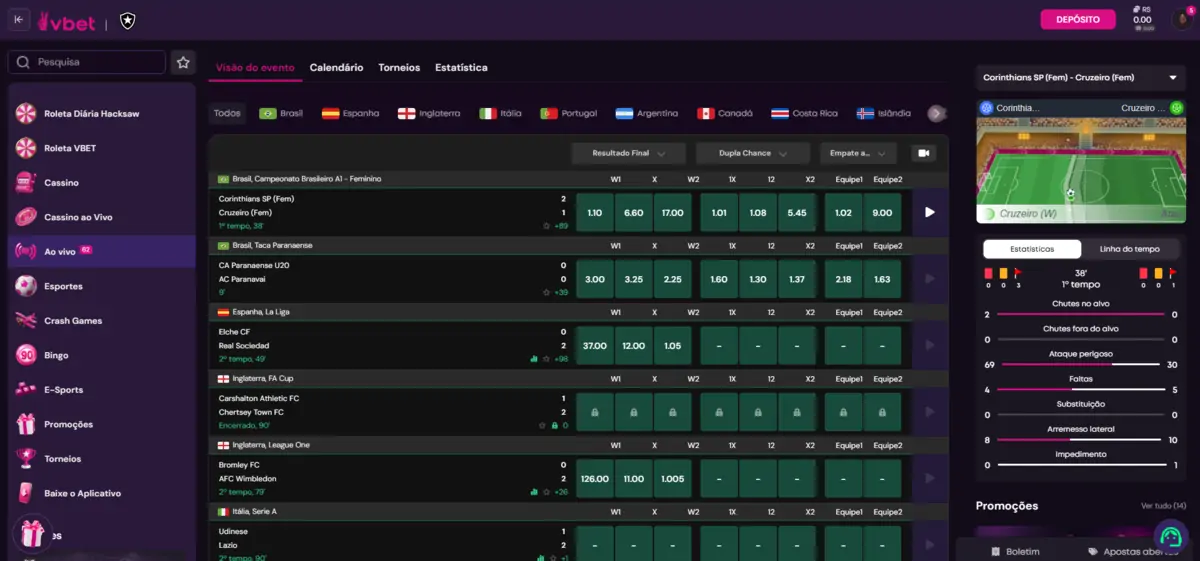Collapse the Espanha La Liga header
Viewport: 1200px width, 561px height.
click(x=578, y=312)
